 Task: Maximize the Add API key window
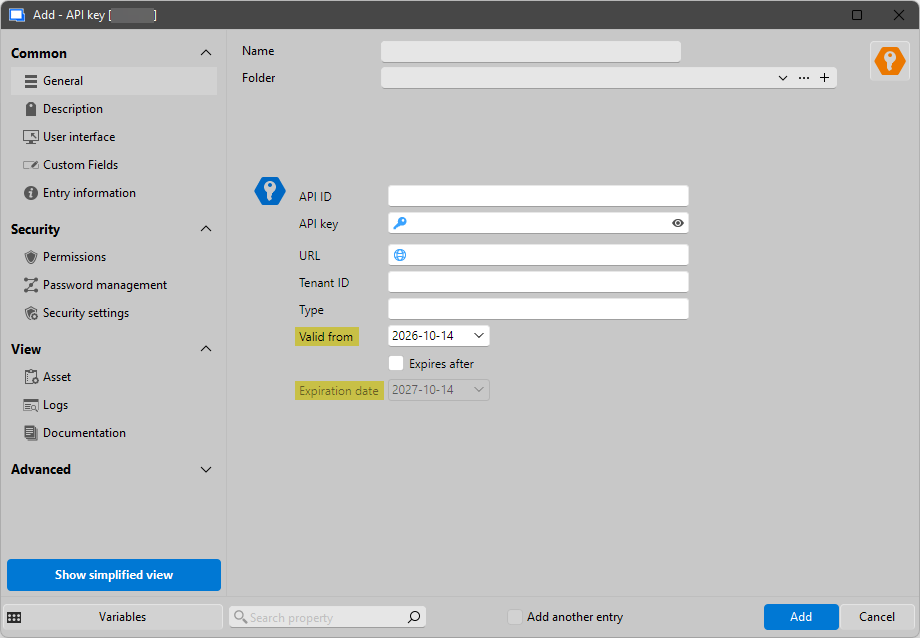tap(857, 15)
